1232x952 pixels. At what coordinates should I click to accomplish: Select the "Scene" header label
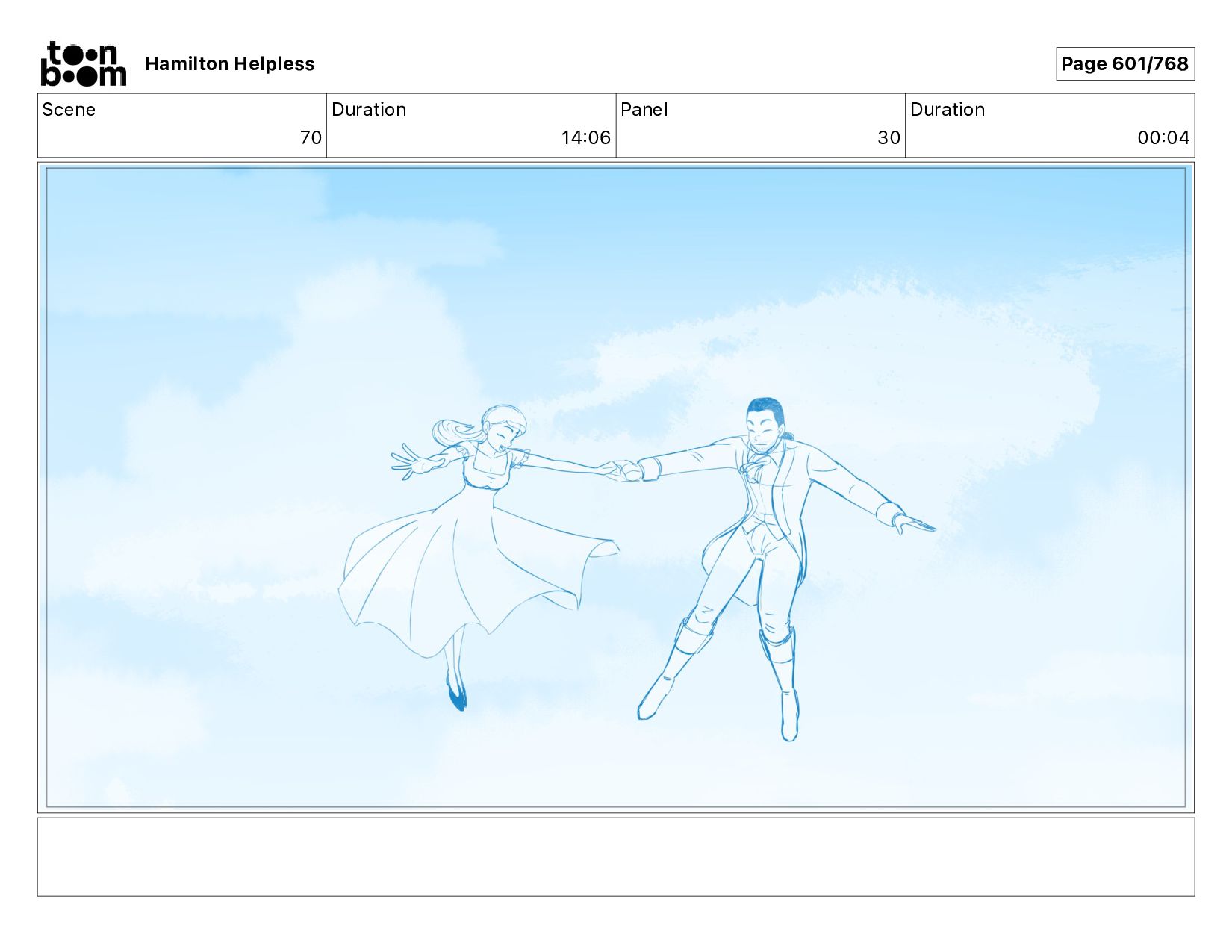[x=69, y=110]
